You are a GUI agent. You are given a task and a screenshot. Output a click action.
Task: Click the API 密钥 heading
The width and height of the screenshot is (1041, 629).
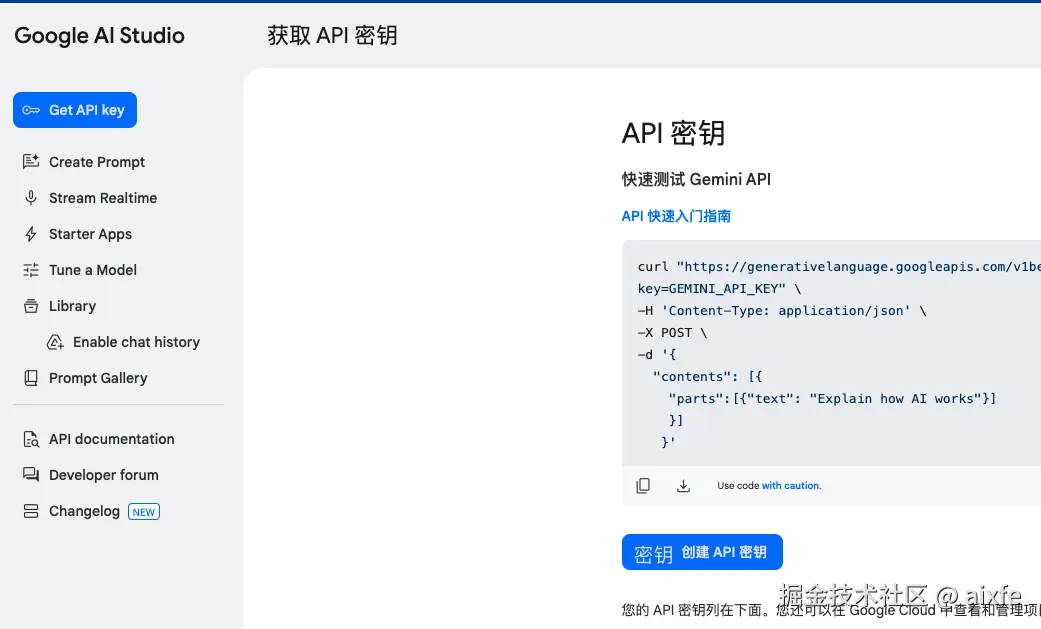[x=673, y=133]
